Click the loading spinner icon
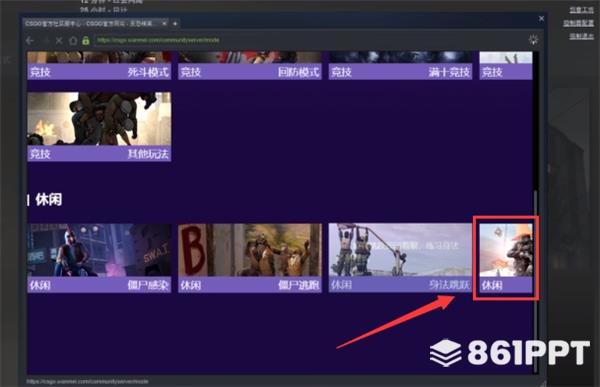 (533, 39)
